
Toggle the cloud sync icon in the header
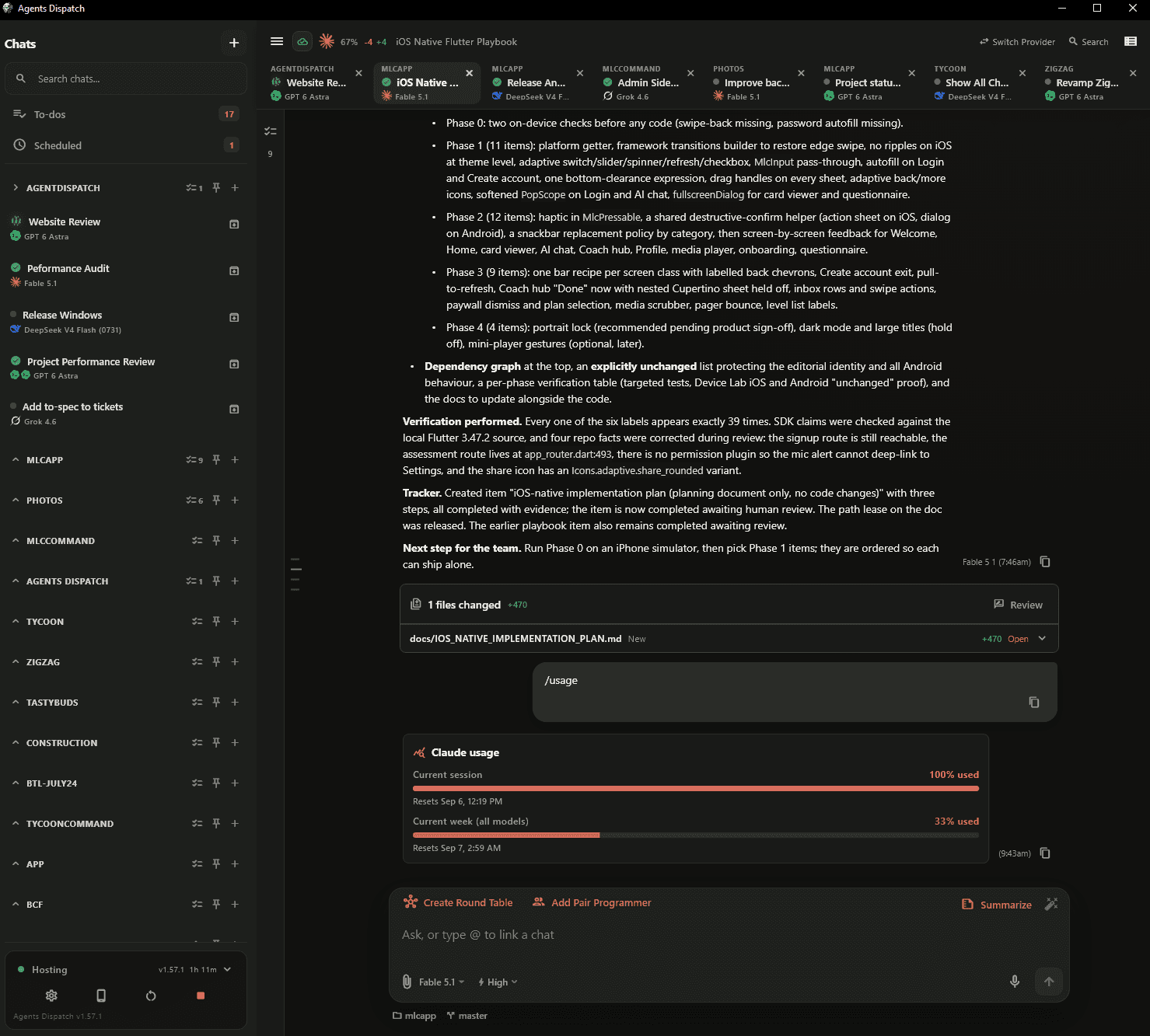pyautogui.click(x=302, y=42)
